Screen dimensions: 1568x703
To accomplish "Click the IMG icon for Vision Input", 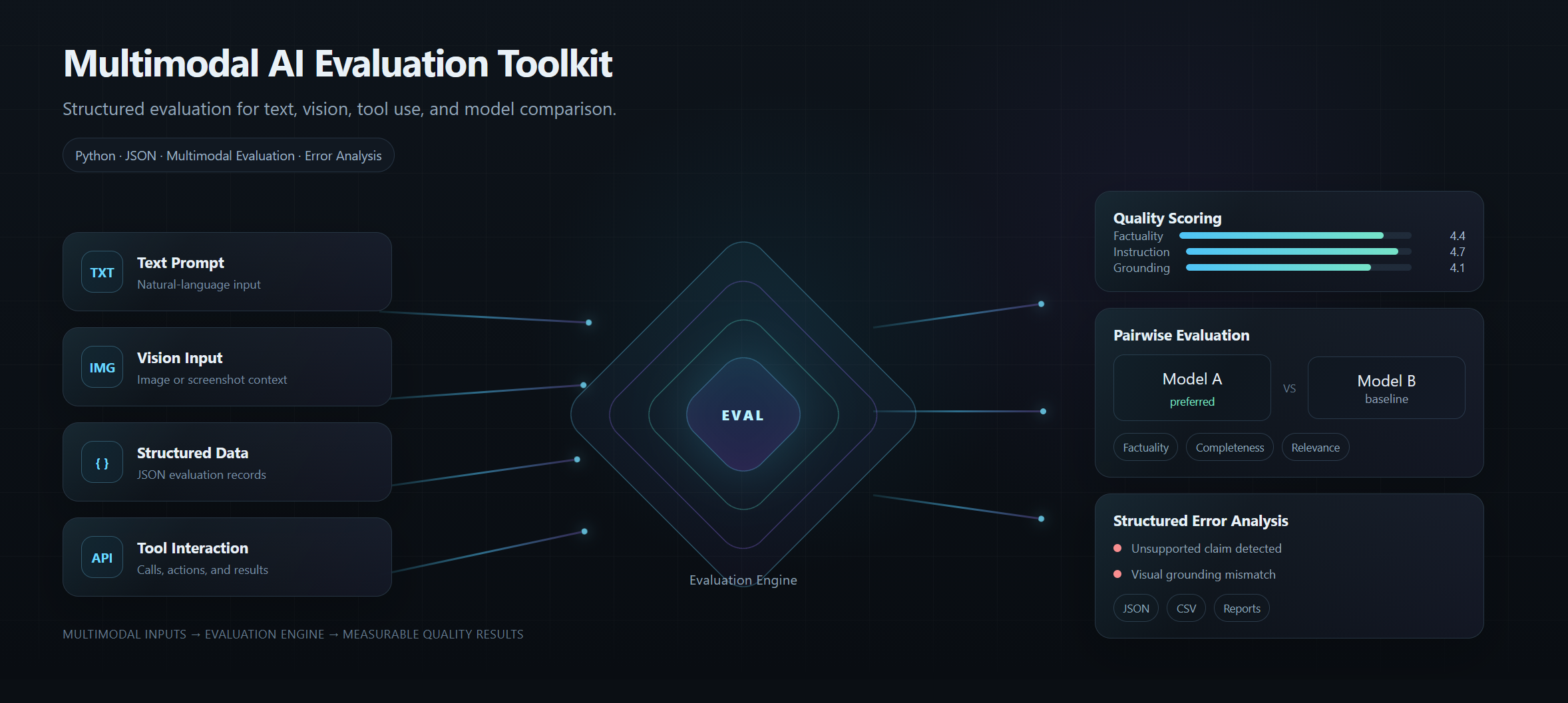I will coord(102,367).
